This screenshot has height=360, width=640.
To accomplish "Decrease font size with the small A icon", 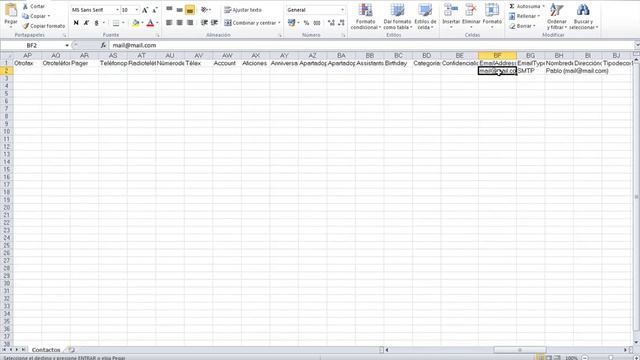I will click(x=155, y=10).
